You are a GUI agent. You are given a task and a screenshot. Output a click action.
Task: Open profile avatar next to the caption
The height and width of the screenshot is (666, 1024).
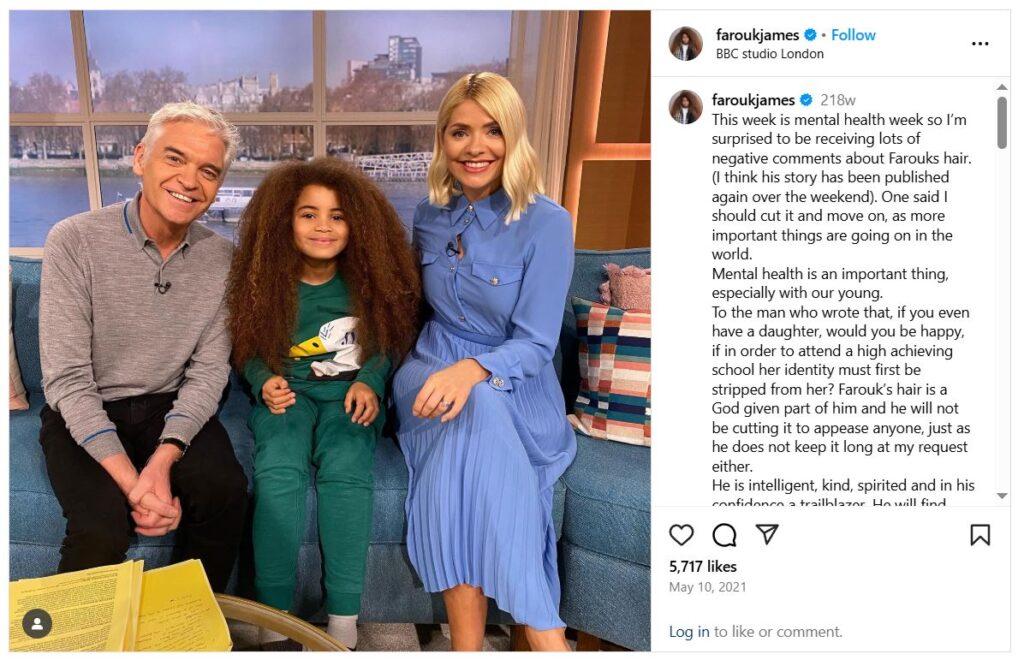(x=686, y=107)
